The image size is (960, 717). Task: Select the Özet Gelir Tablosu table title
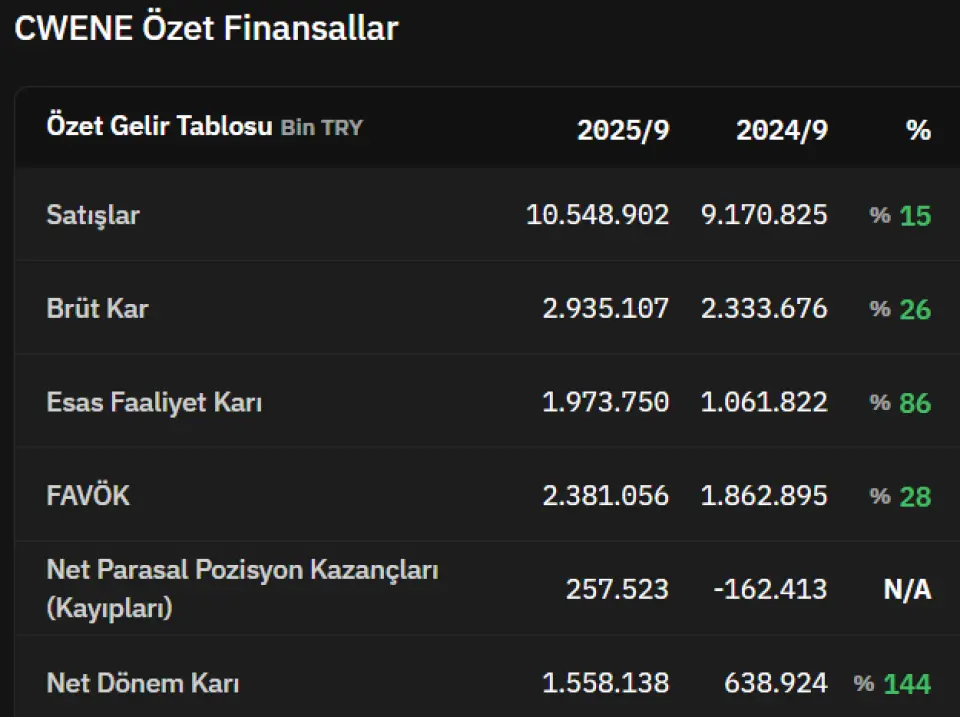point(159,127)
